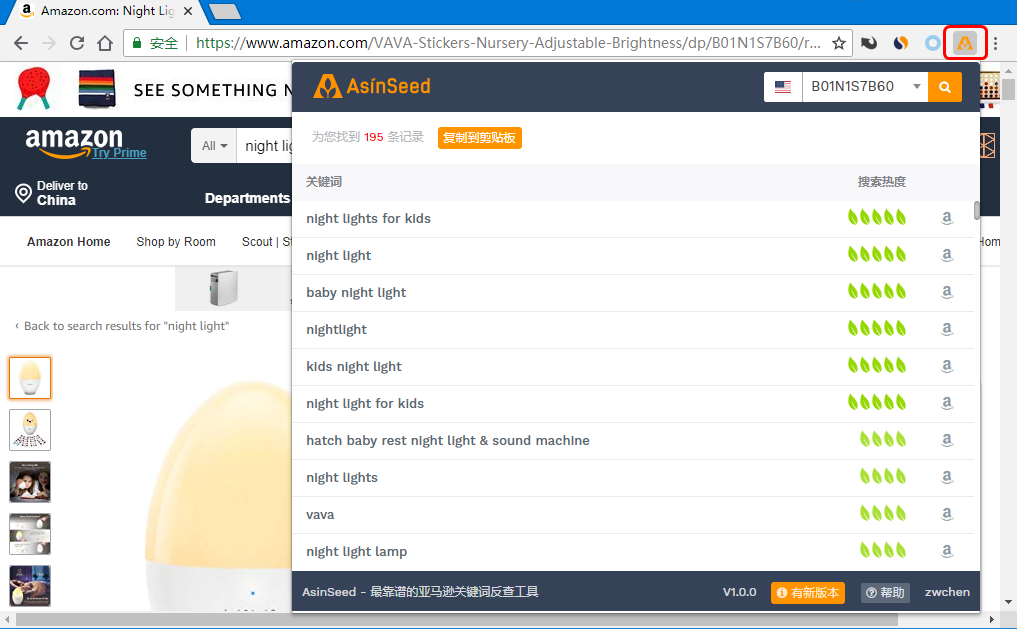Reload the page with refresh icon
Image resolution: width=1017 pixels, height=629 pixels.
pyautogui.click(x=77, y=43)
